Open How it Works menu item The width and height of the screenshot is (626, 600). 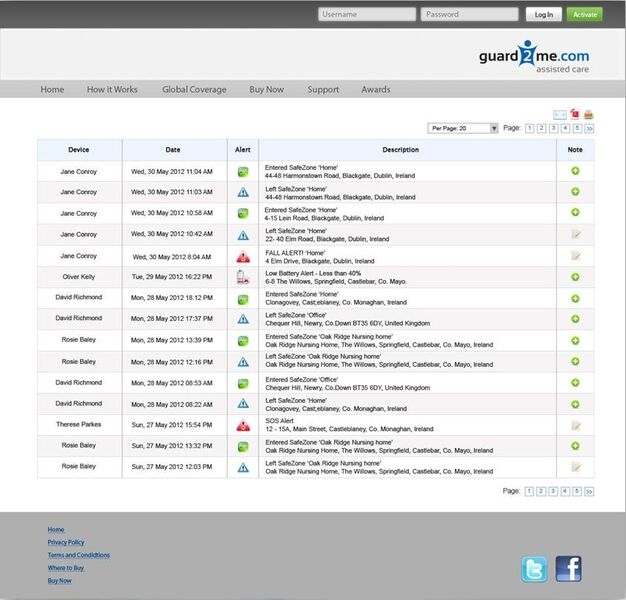coord(112,89)
